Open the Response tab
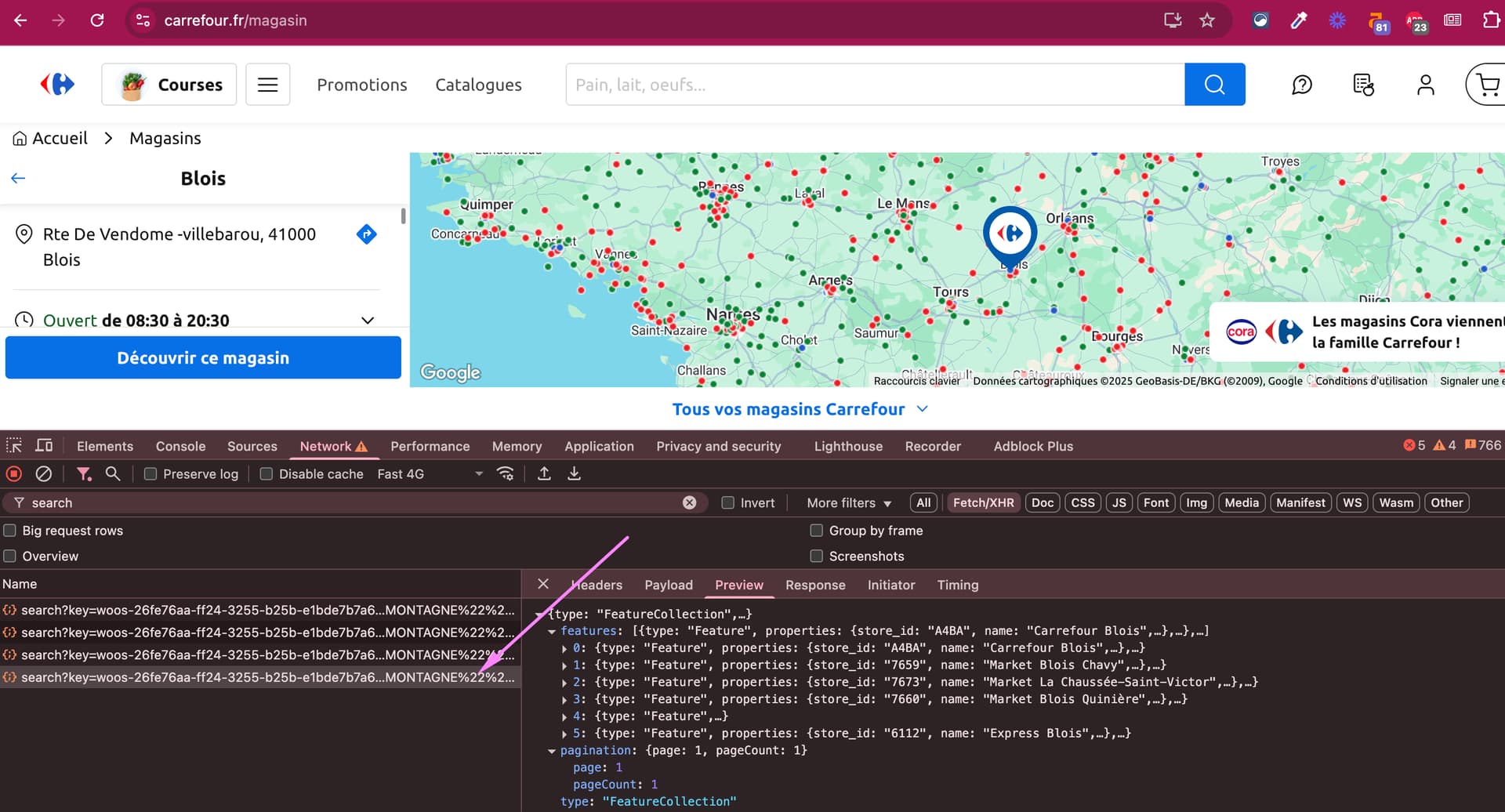Viewport: 1505px width, 812px height. tap(815, 585)
